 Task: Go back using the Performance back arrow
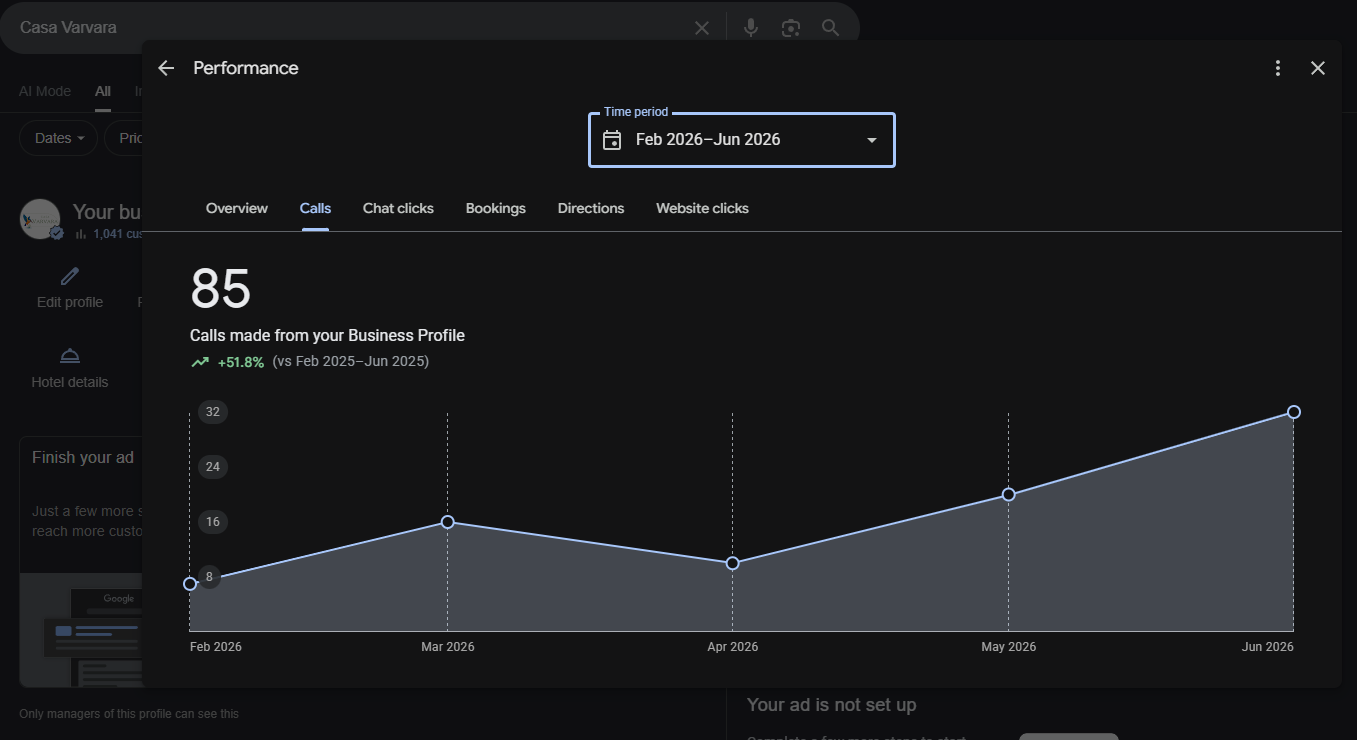166,68
